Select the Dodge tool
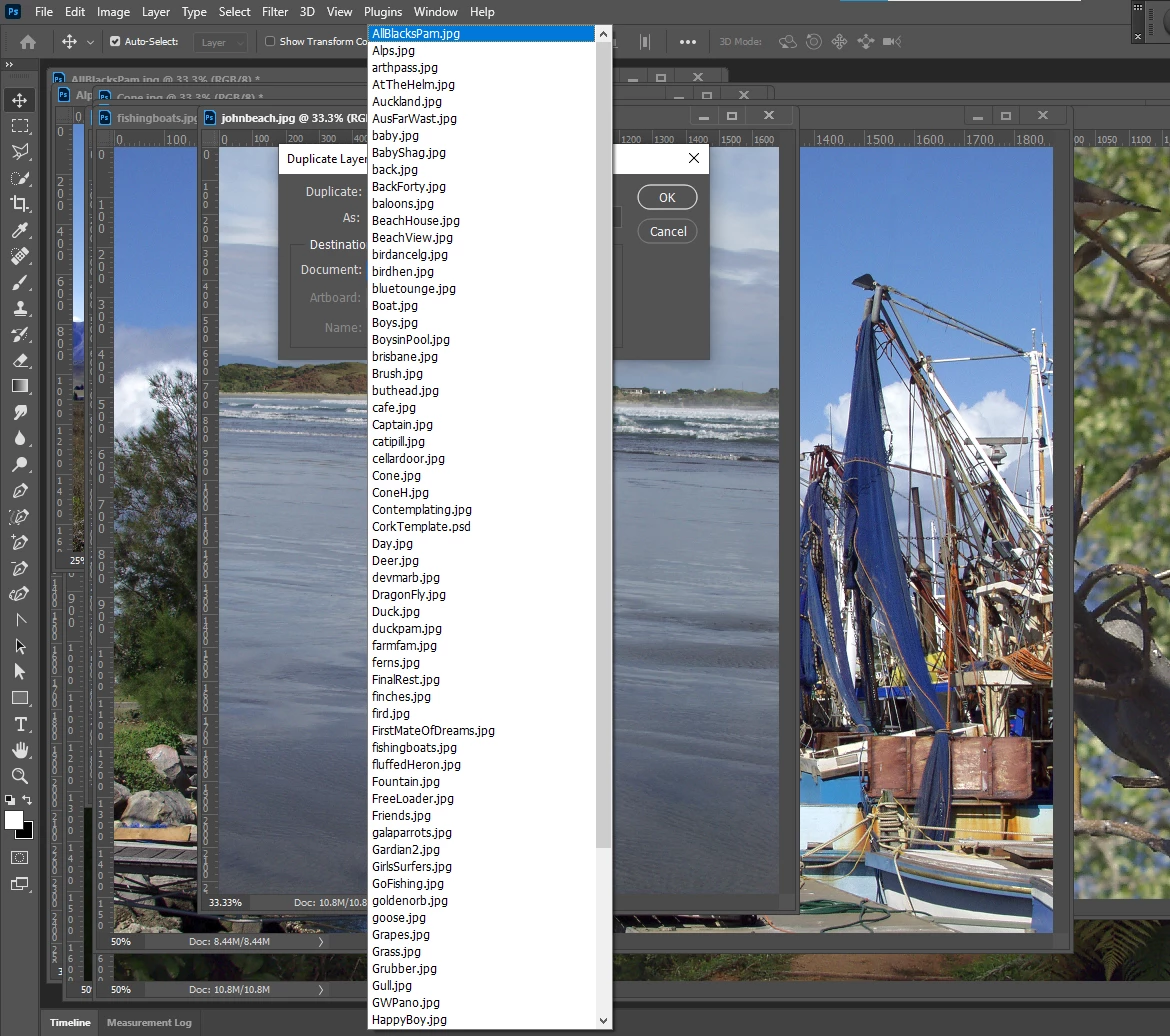Viewport: 1170px width, 1036px height. pyautogui.click(x=20, y=464)
